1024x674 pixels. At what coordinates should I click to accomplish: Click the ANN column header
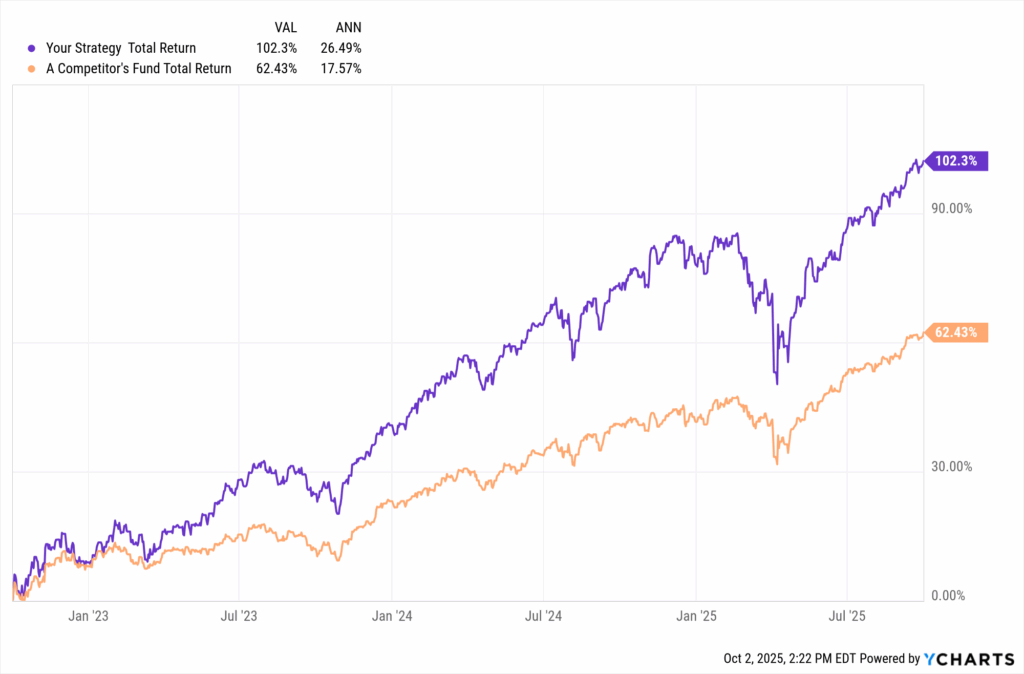(x=349, y=27)
